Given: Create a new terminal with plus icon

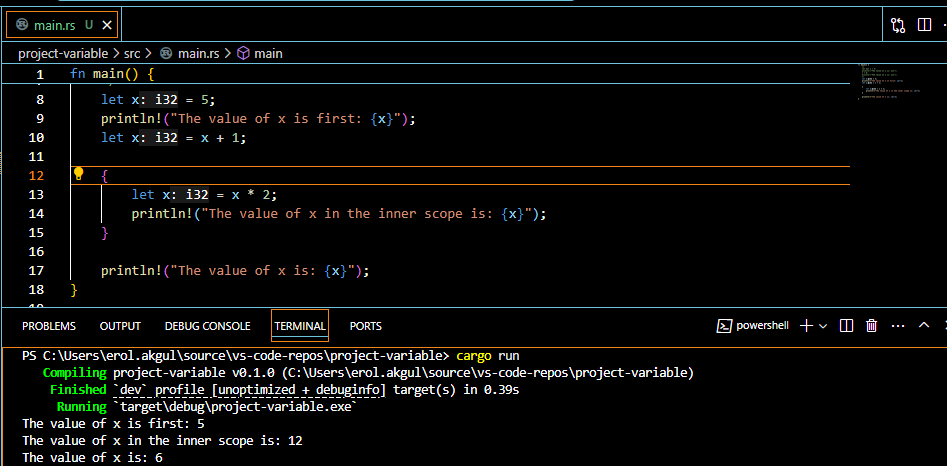Looking at the screenshot, I should 807,326.
